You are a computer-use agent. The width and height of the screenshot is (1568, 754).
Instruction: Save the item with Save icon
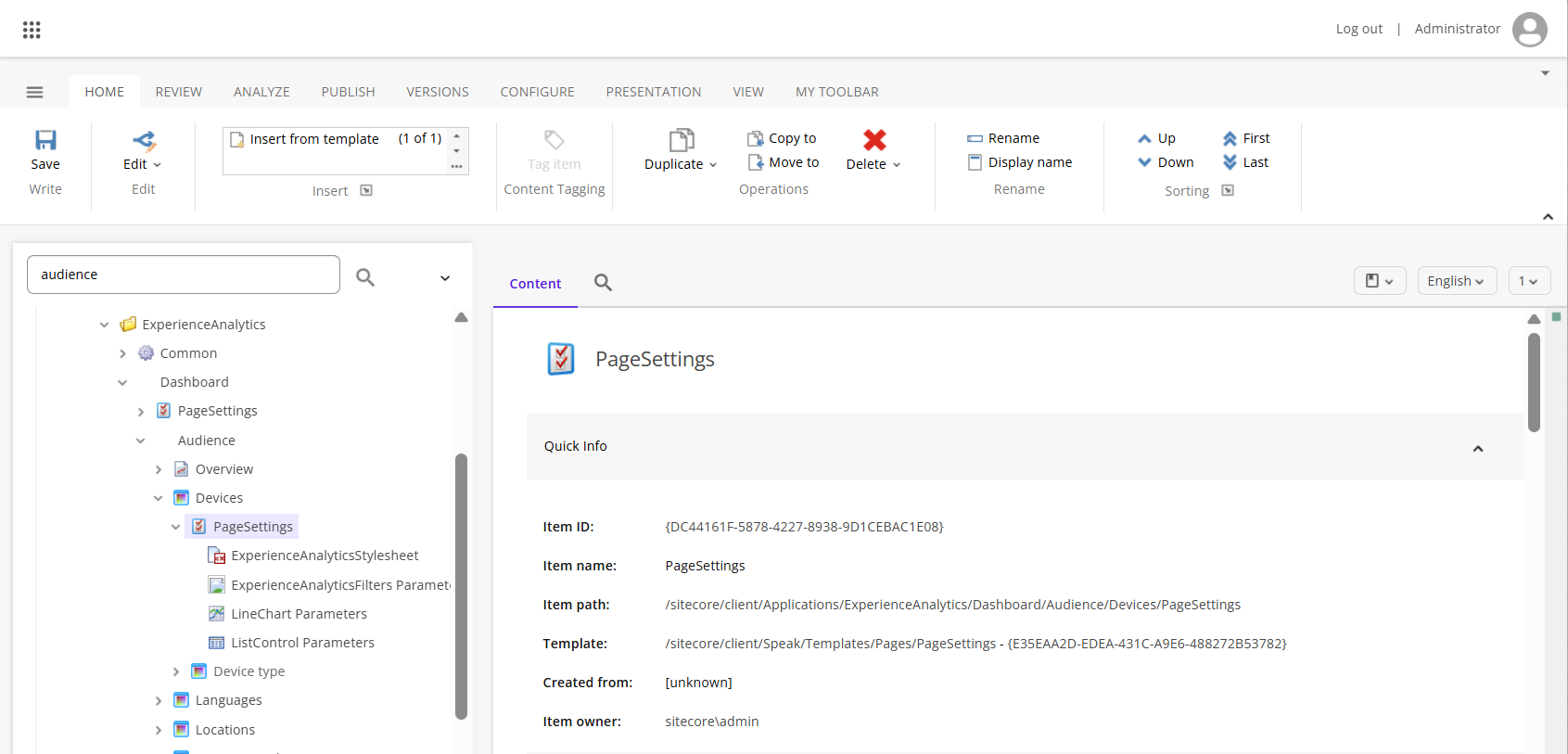click(45, 140)
